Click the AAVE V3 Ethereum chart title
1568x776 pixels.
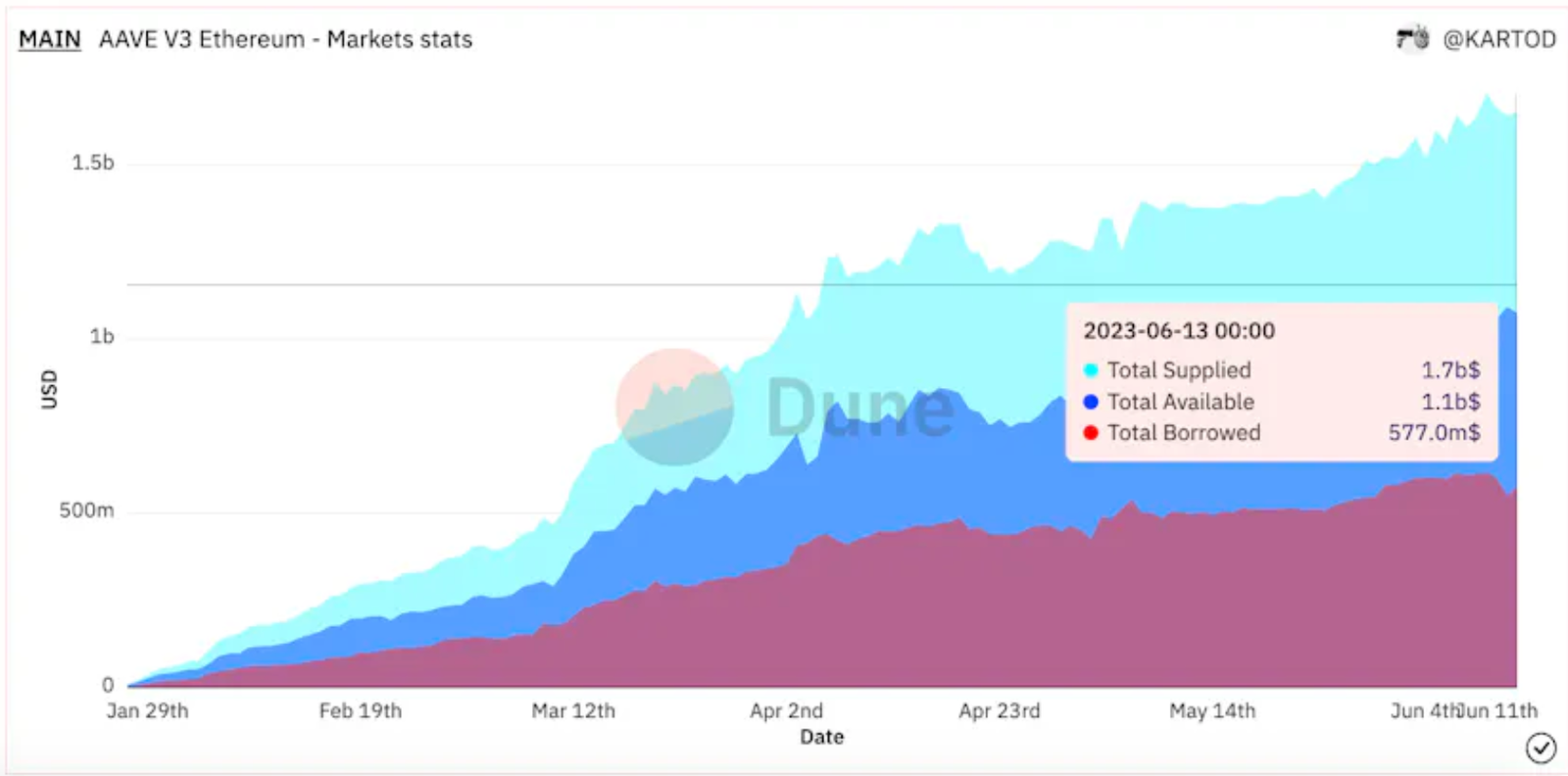(x=285, y=39)
